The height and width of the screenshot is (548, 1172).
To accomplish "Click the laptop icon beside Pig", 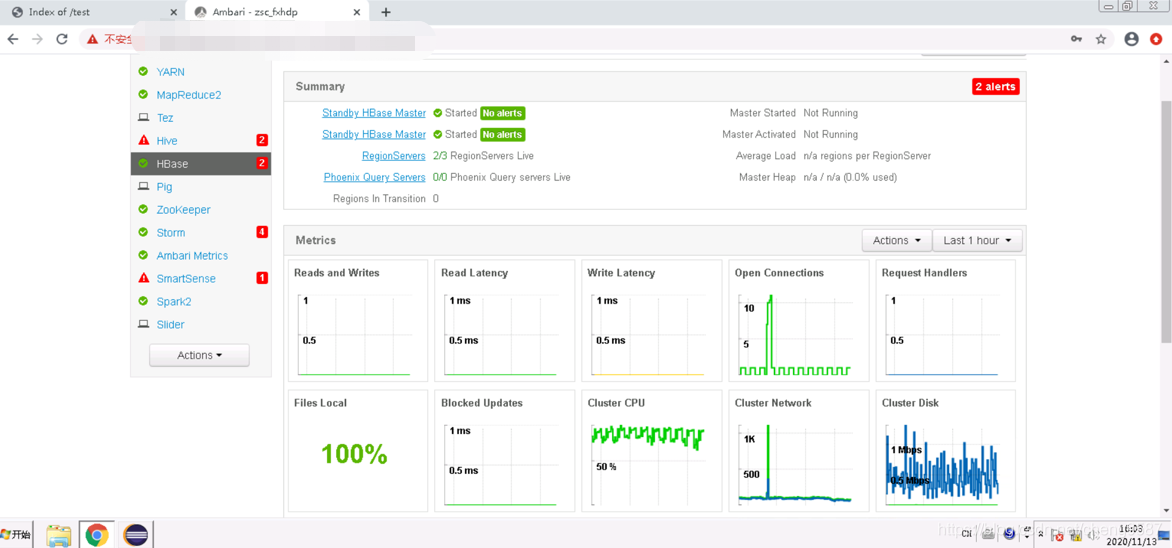I will coord(143,187).
